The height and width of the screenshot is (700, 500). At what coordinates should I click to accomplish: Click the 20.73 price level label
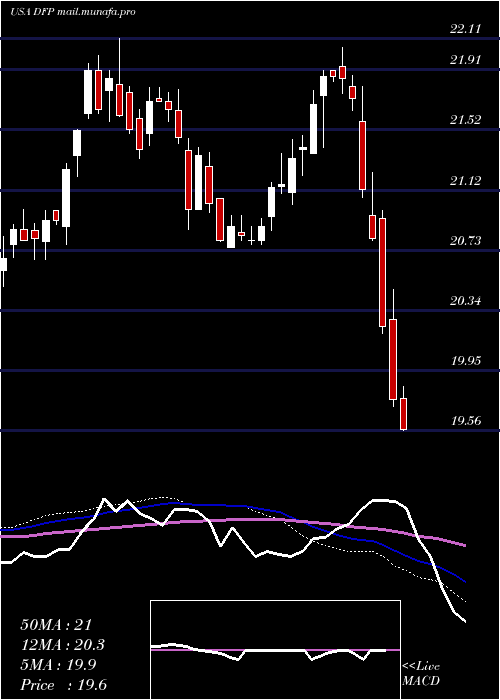tap(466, 241)
